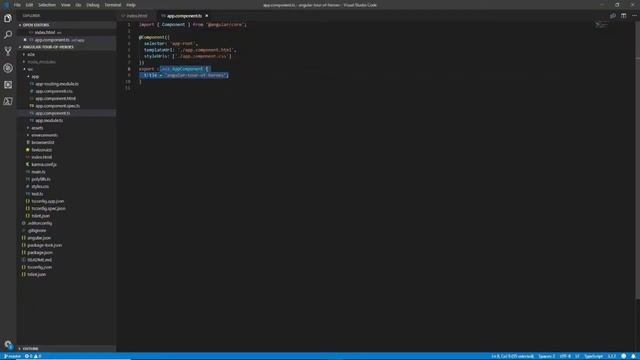Open the Search view in activity bar
Viewport: 640px width, 360px height.
tap(8, 35)
